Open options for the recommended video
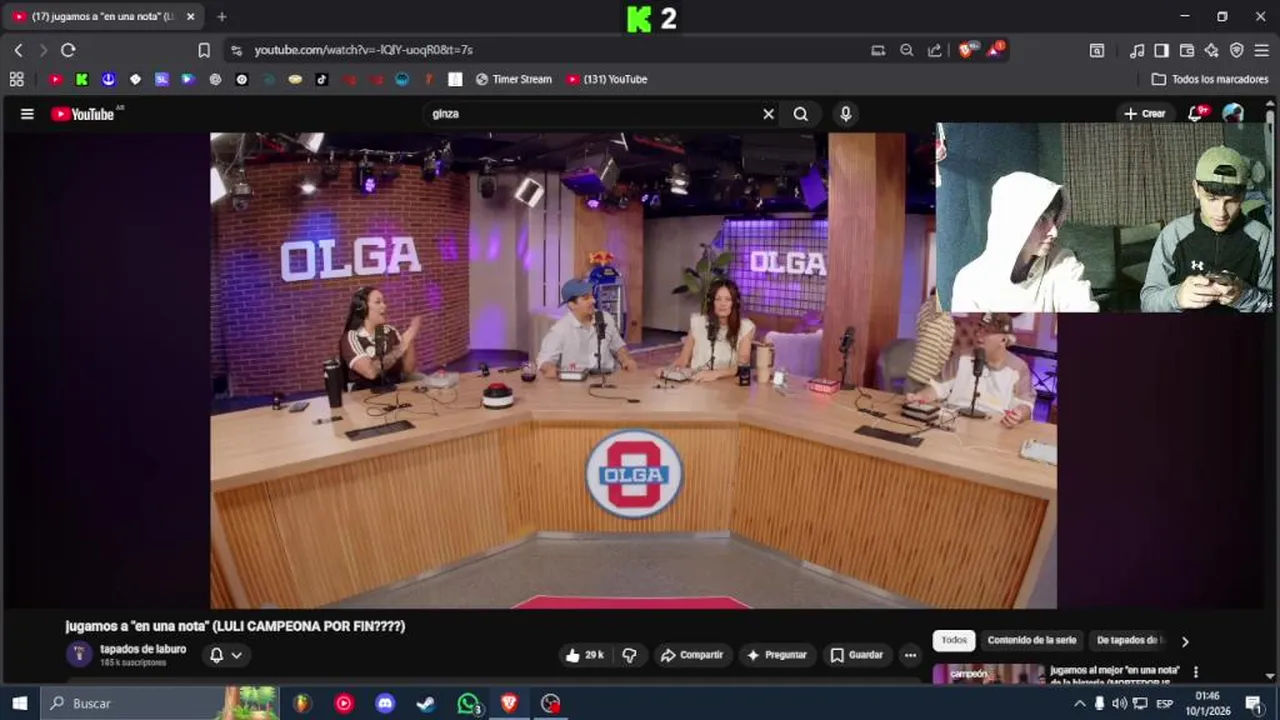 pyautogui.click(x=1195, y=672)
